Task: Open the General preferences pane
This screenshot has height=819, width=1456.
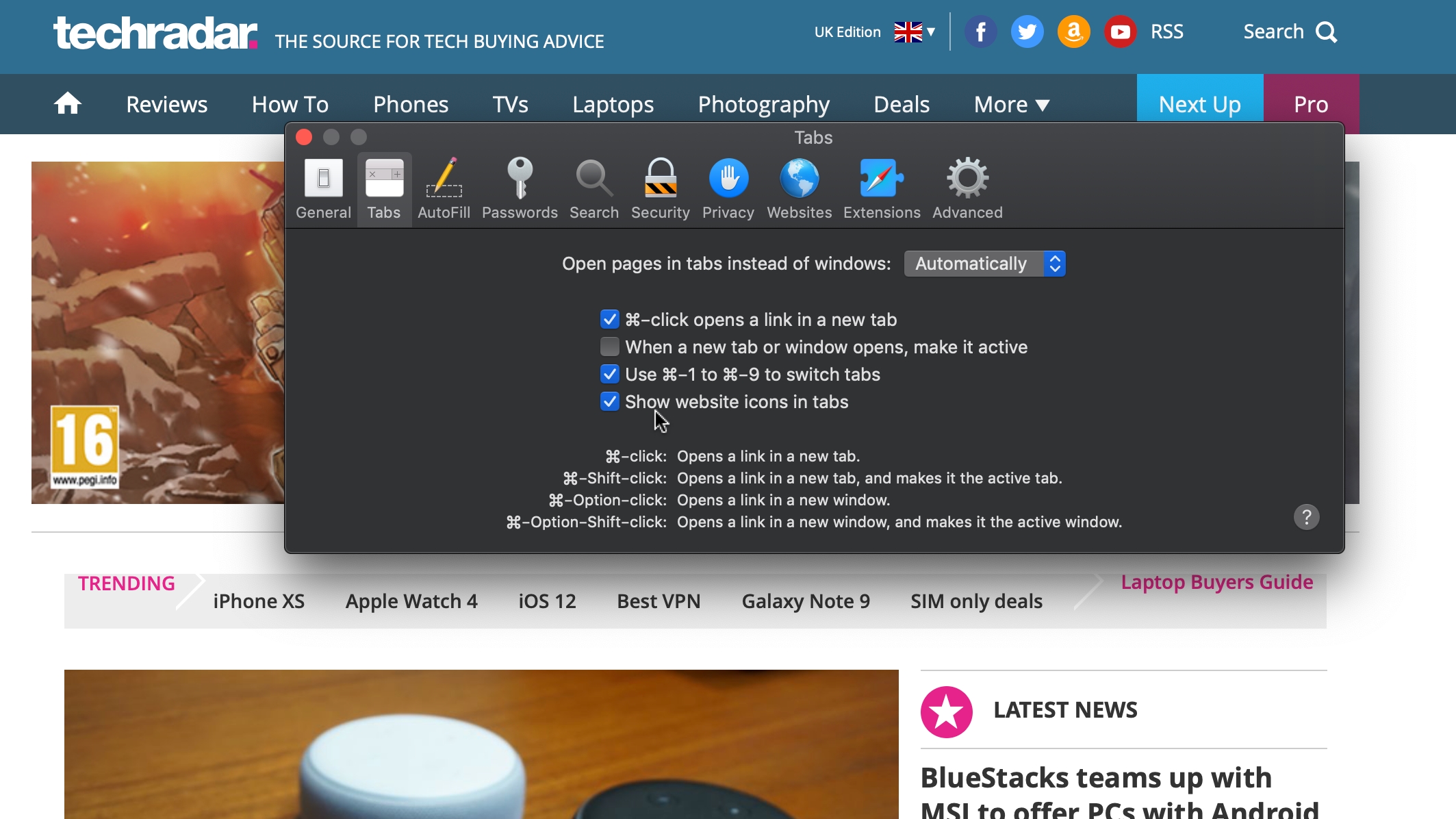Action: (323, 189)
